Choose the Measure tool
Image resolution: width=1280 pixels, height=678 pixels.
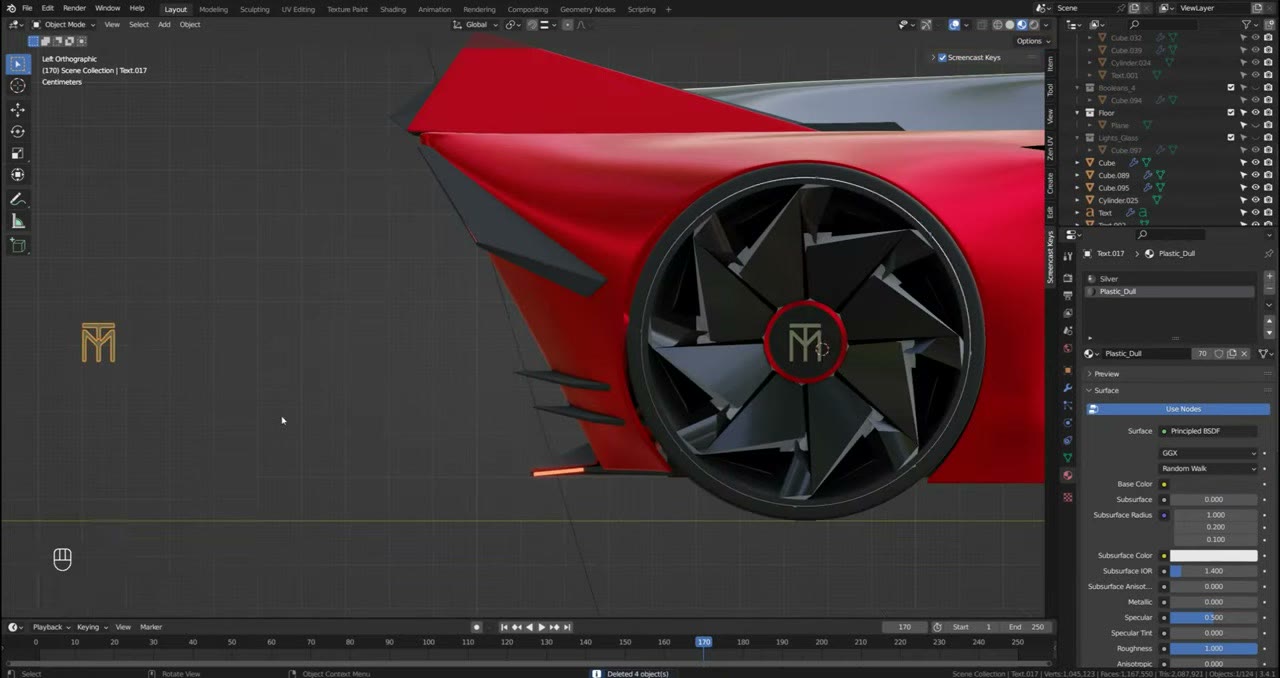coord(18,221)
